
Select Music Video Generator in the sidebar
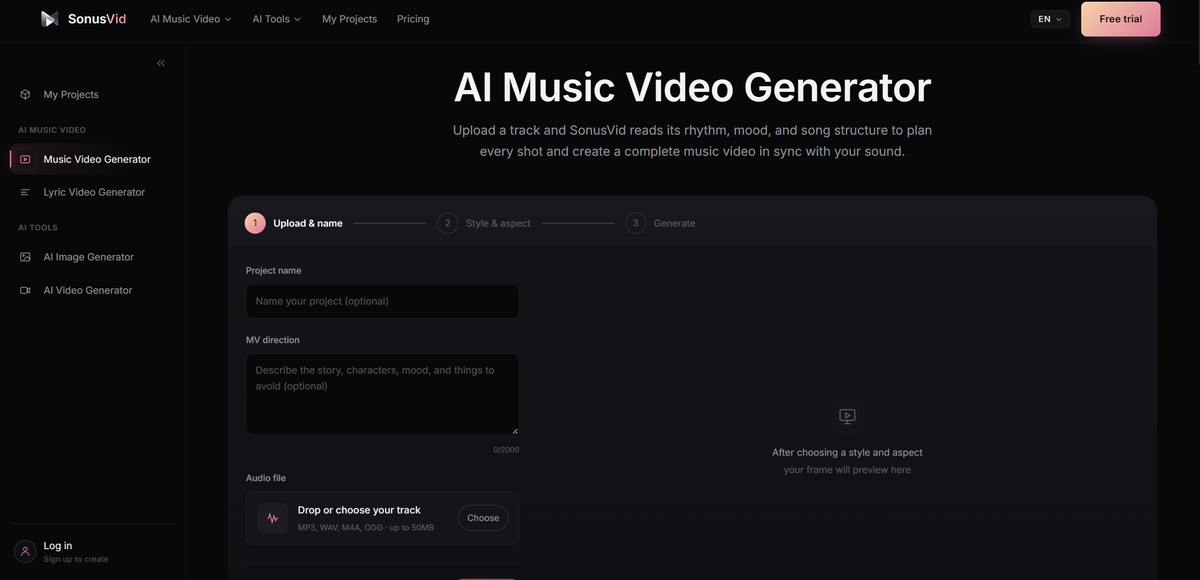click(93, 159)
